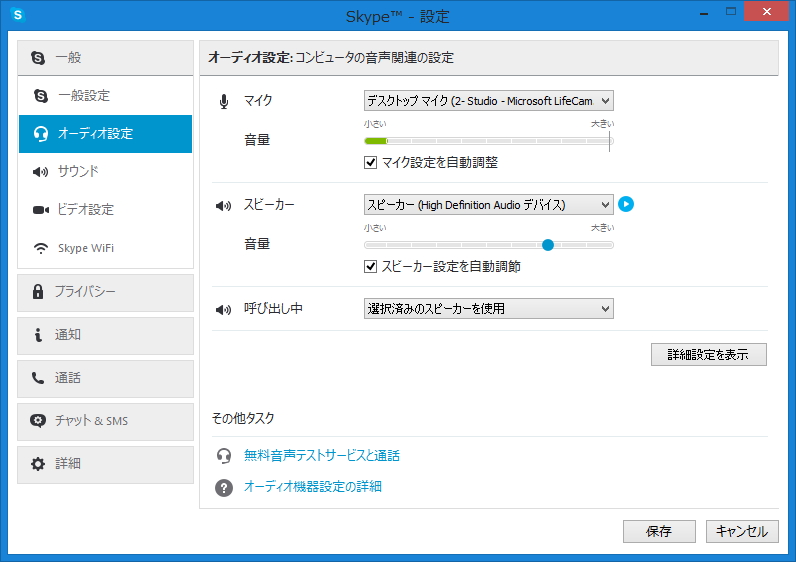Screen dimensions: 796x562
Task: Open the 通知 section
Action: tap(106, 336)
